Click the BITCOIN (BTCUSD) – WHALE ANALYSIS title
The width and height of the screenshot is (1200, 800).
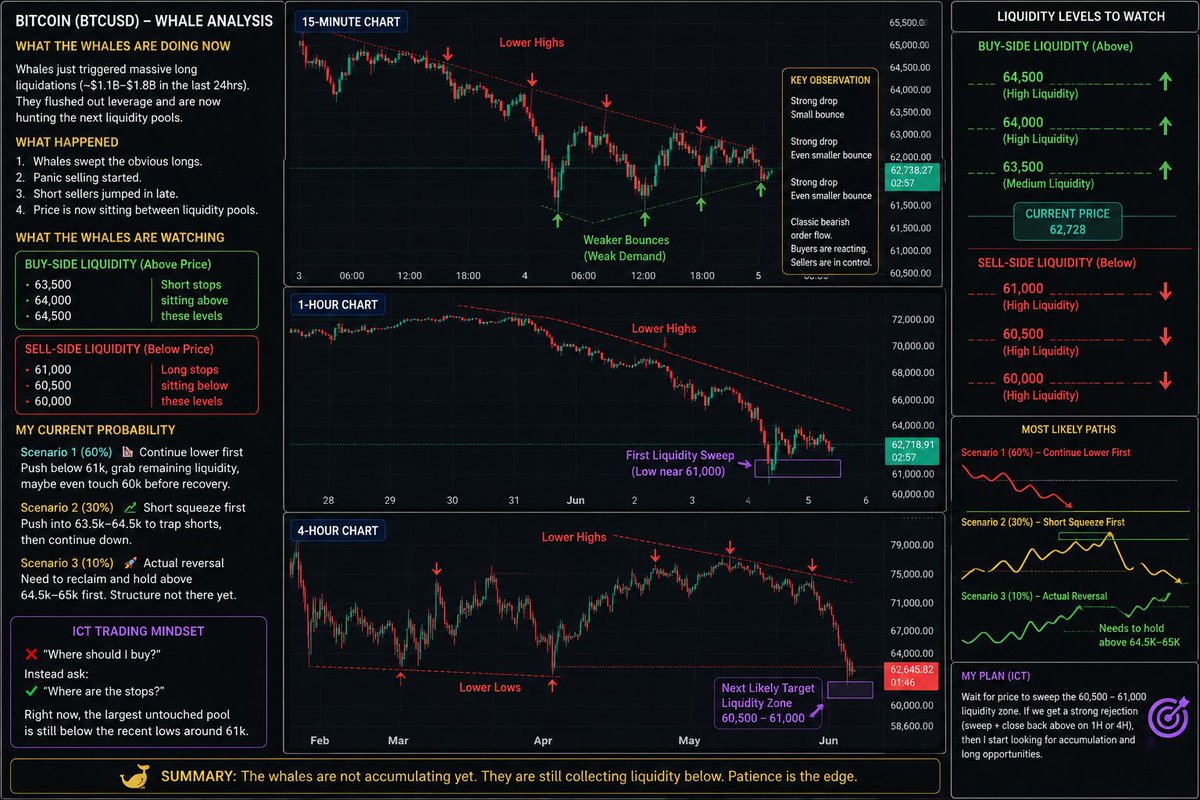click(x=144, y=20)
